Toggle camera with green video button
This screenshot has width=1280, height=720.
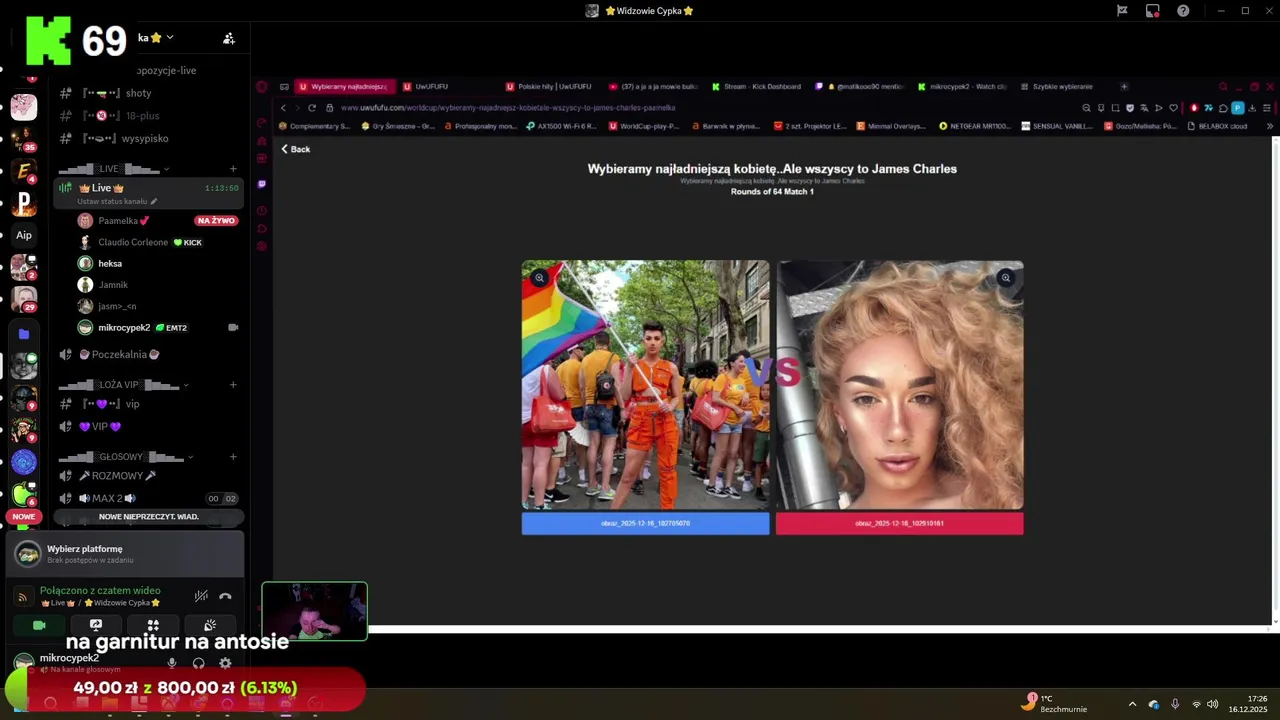coord(39,625)
